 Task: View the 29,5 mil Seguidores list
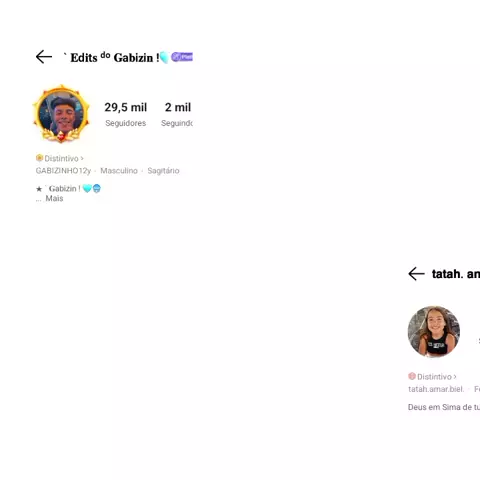tap(126, 114)
